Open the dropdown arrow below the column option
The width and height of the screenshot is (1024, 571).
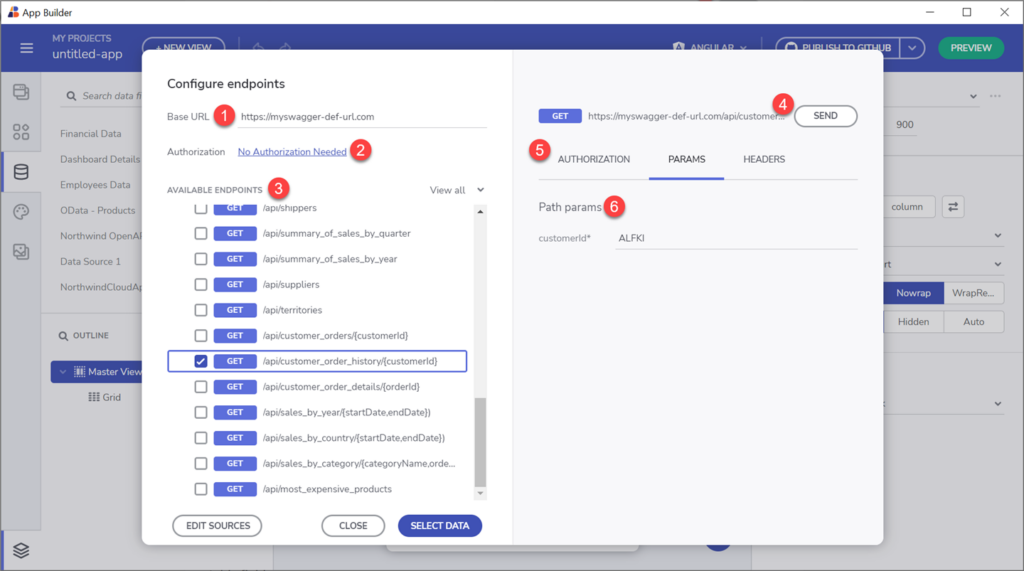point(998,235)
